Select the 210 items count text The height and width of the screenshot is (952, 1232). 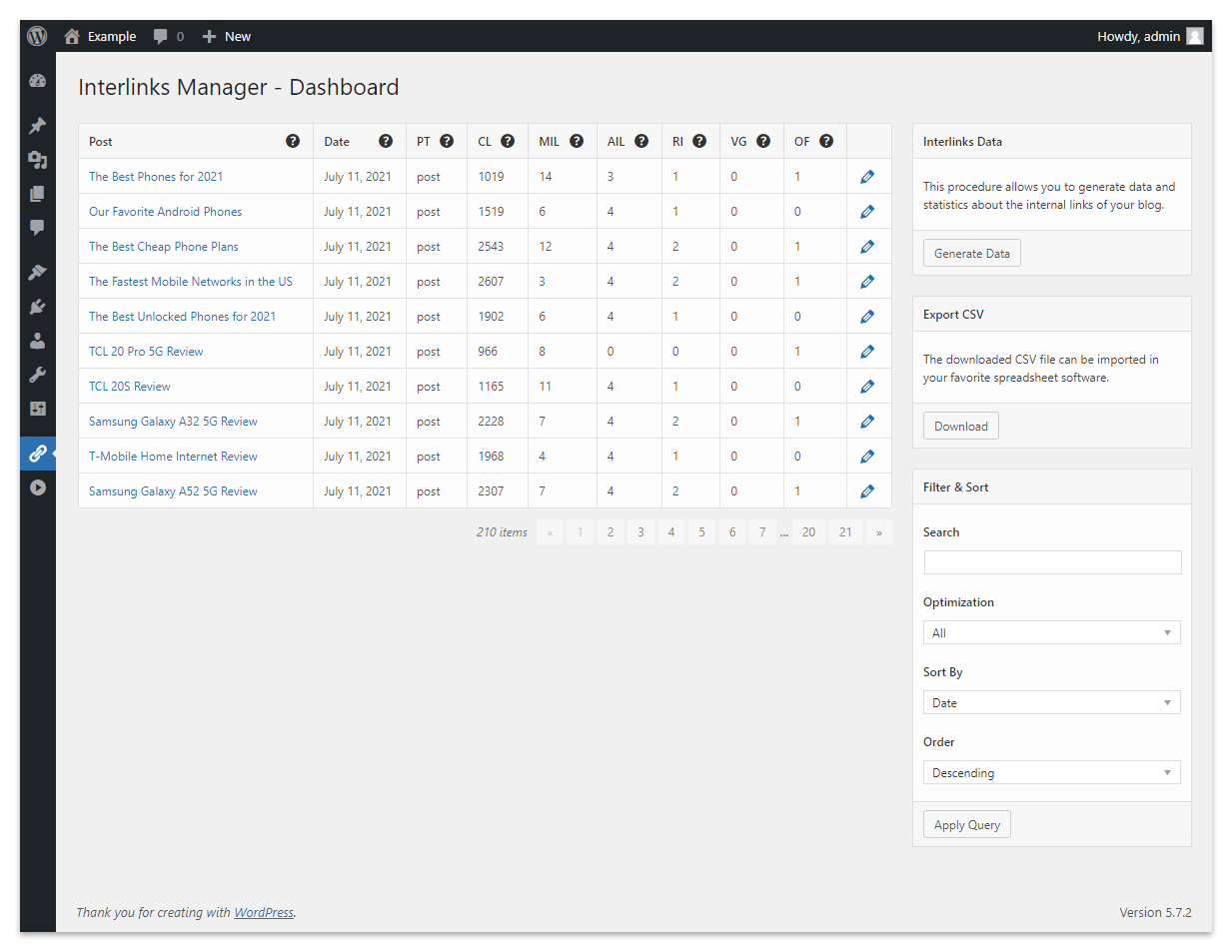[502, 532]
